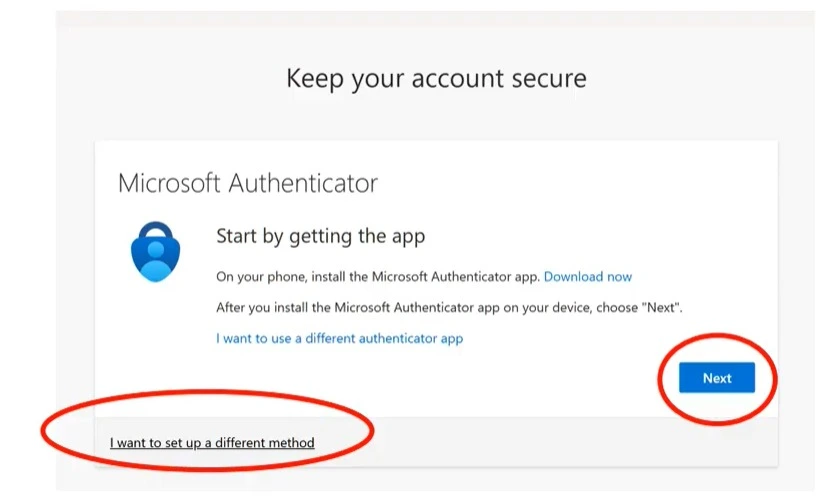The image size is (828, 499).
Task: Click the install Microsoft Authenticator instruction text
Action: click(x=378, y=277)
